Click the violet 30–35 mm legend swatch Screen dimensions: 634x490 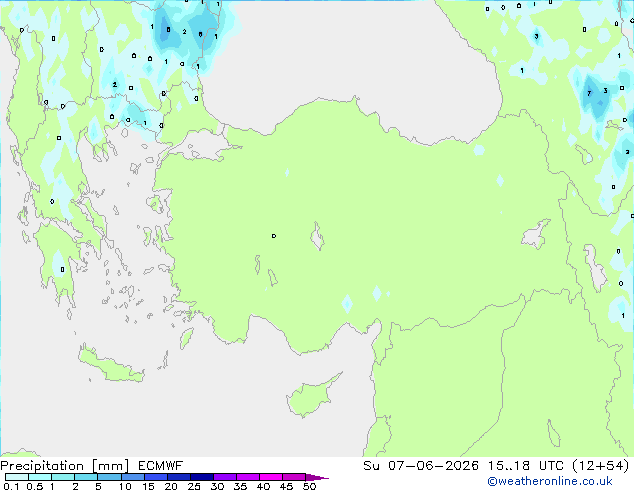point(225,477)
